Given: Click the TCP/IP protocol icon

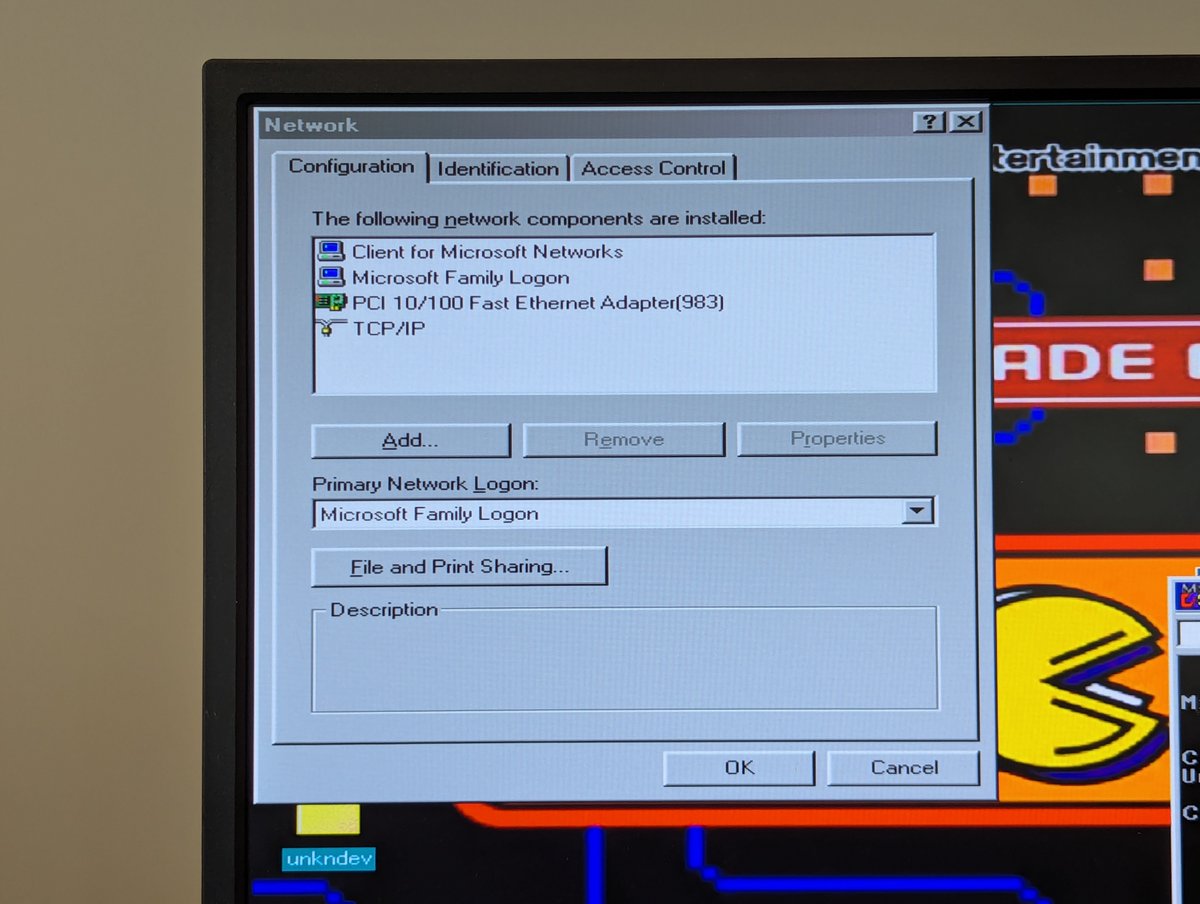Looking at the screenshot, I should [330, 328].
